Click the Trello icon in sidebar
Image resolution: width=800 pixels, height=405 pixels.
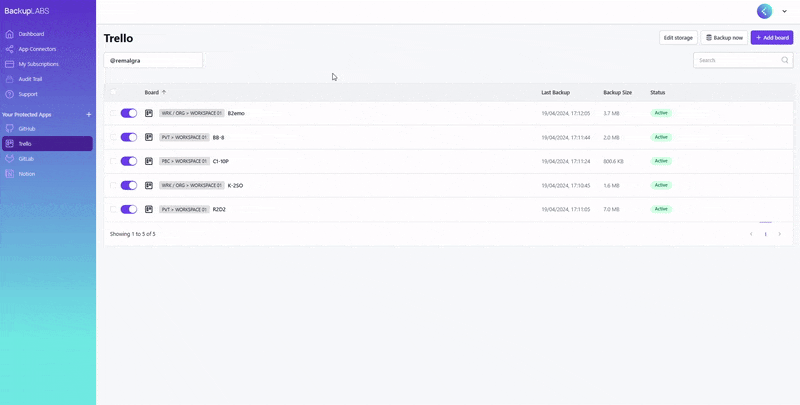point(9,144)
